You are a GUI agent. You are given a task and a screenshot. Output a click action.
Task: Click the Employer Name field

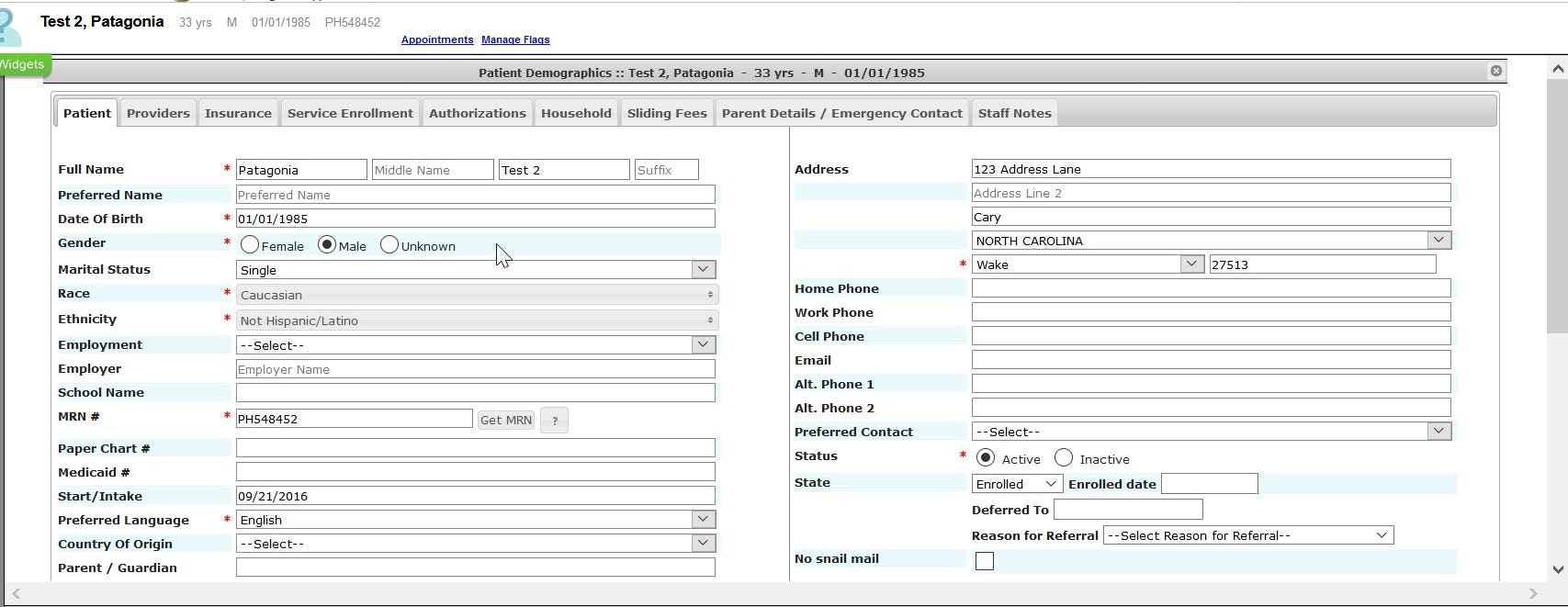pos(476,369)
